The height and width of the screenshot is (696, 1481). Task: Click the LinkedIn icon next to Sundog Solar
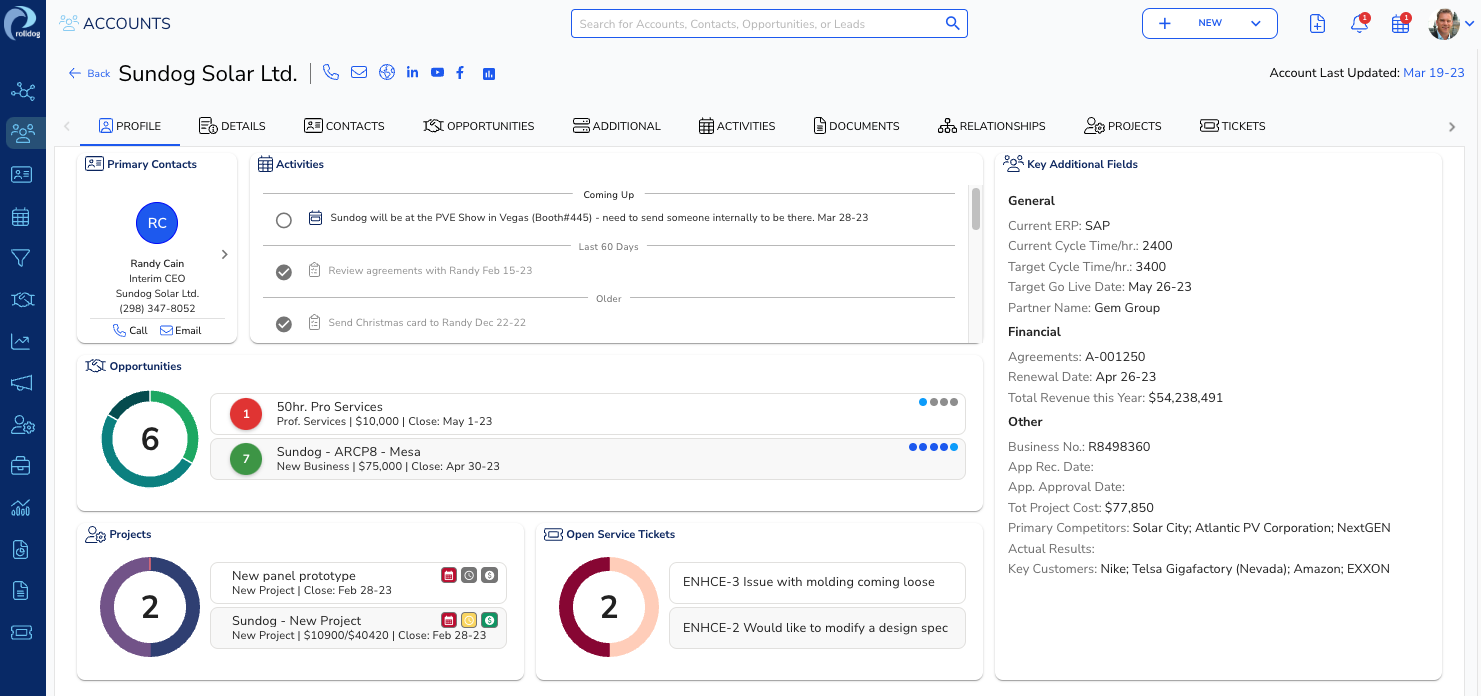pos(413,72)
